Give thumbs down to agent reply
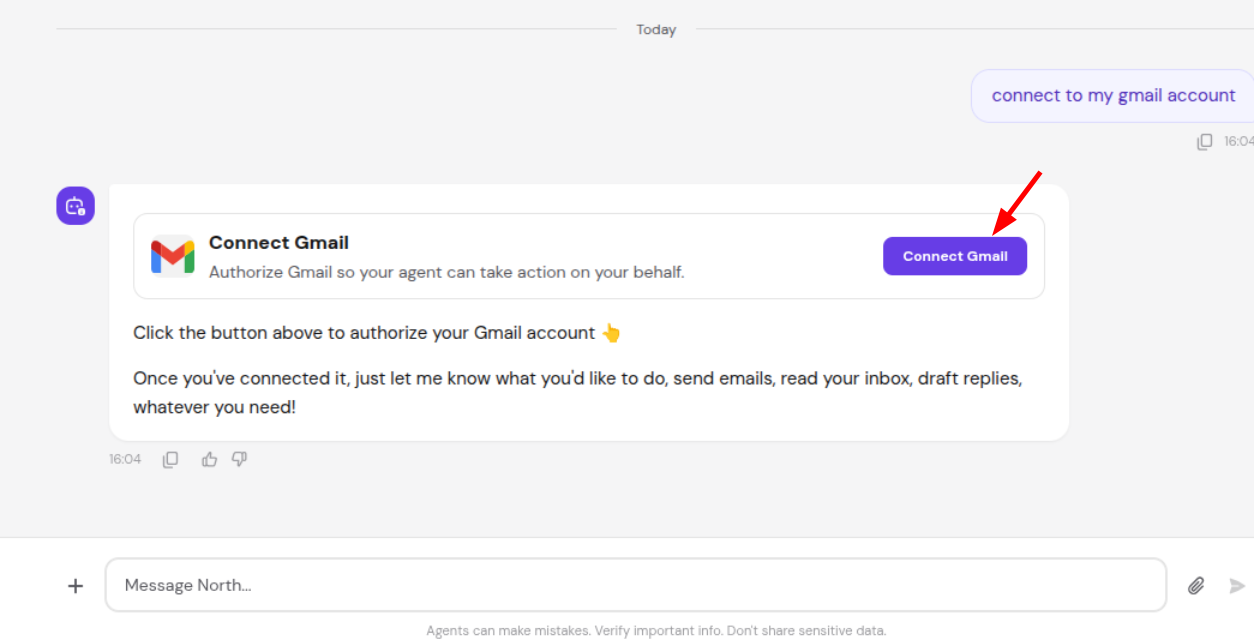Image resolution: width=1254 pixels, height=643 pixels. click(239, 459)
